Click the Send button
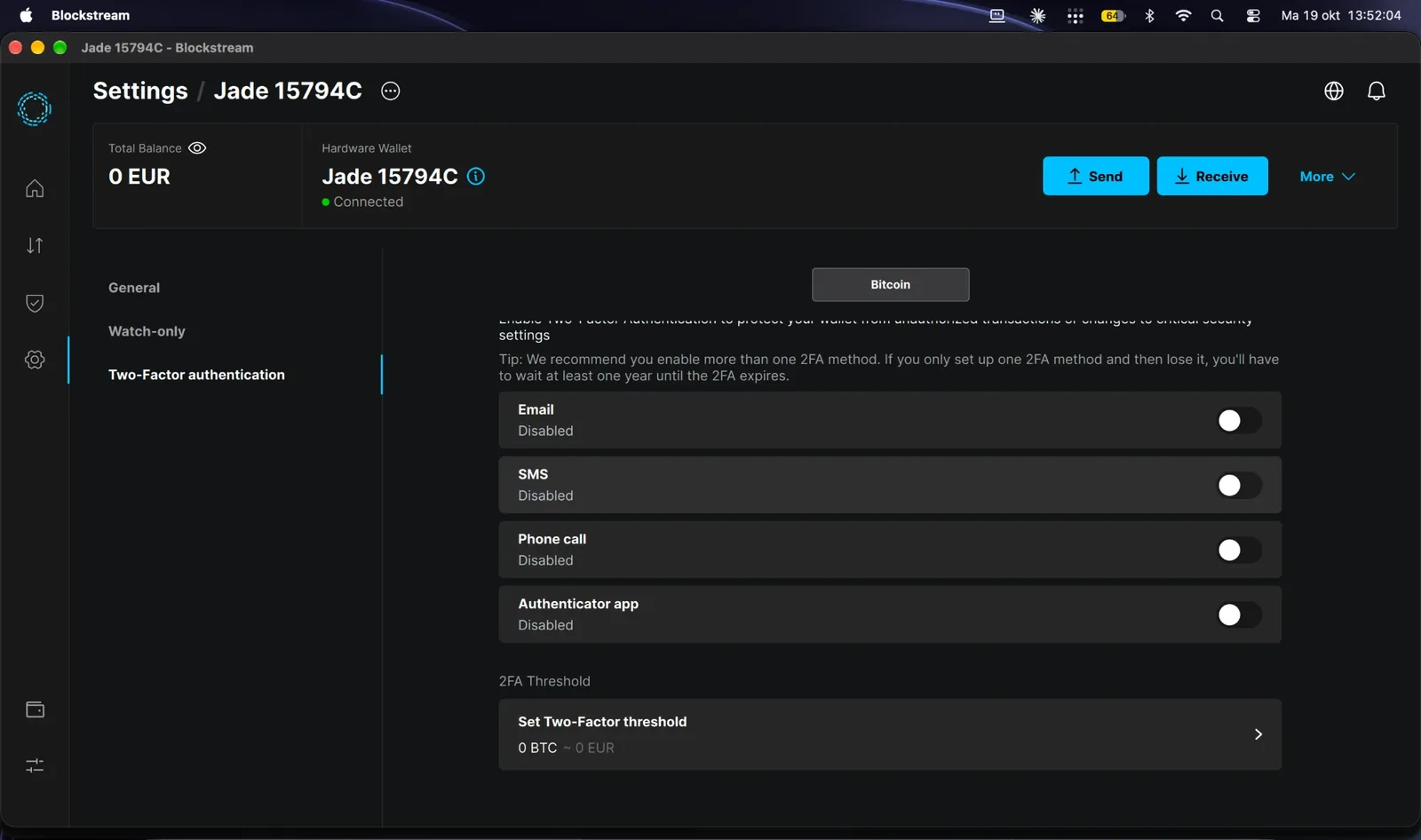The width and height of the screenshot is (1421, 840). point(1096,176)
